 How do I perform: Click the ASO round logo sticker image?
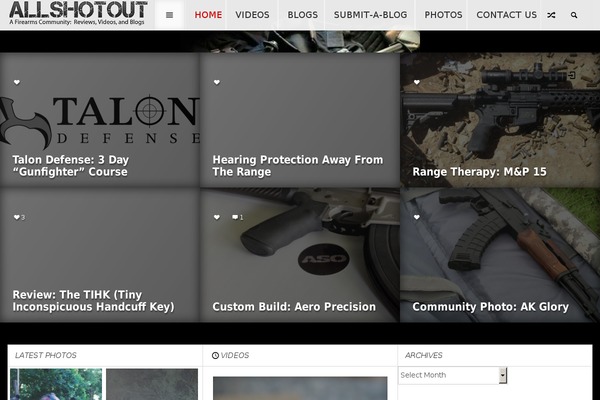pos(324,259)
